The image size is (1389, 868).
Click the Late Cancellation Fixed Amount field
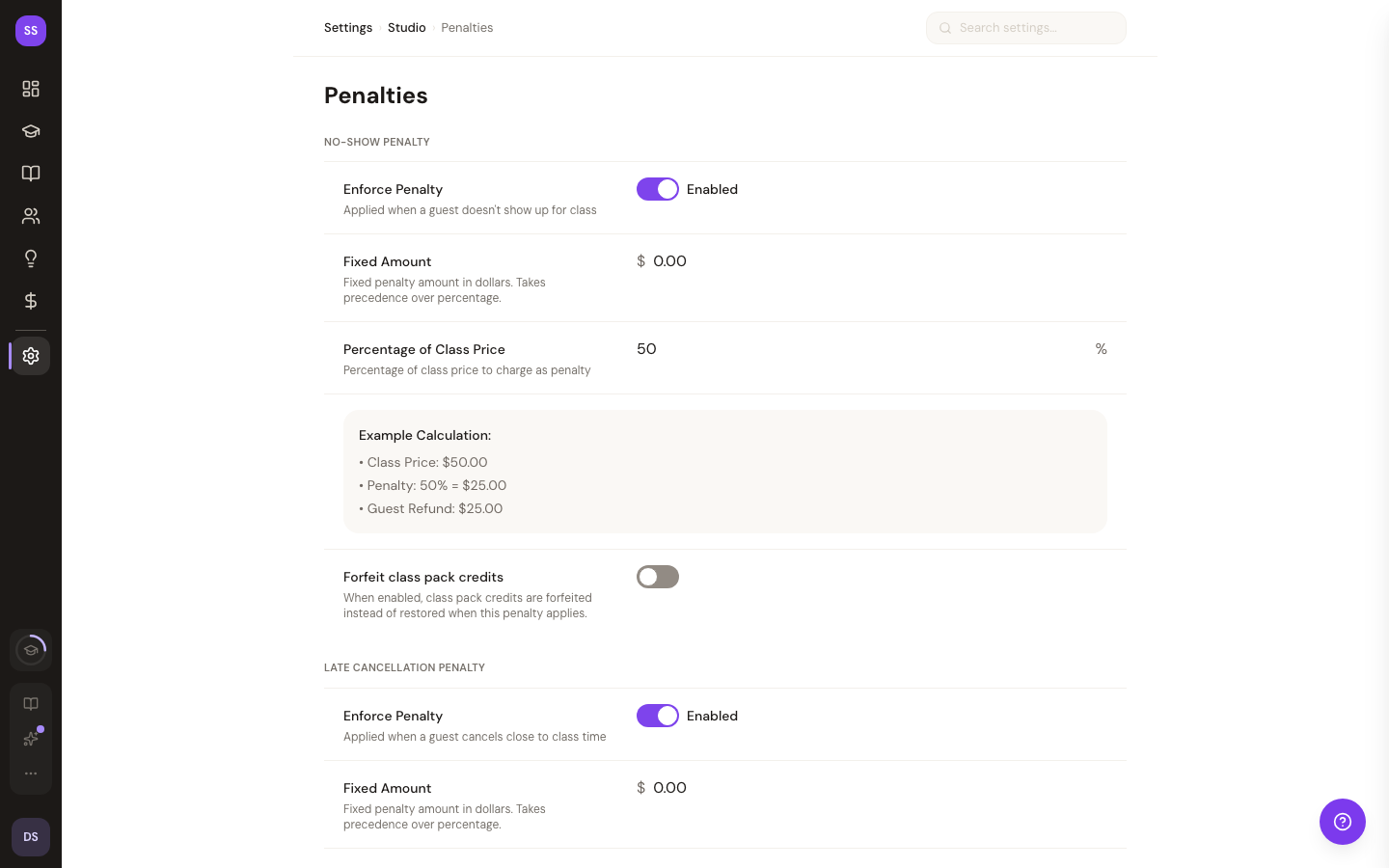[x=868, y=788]
